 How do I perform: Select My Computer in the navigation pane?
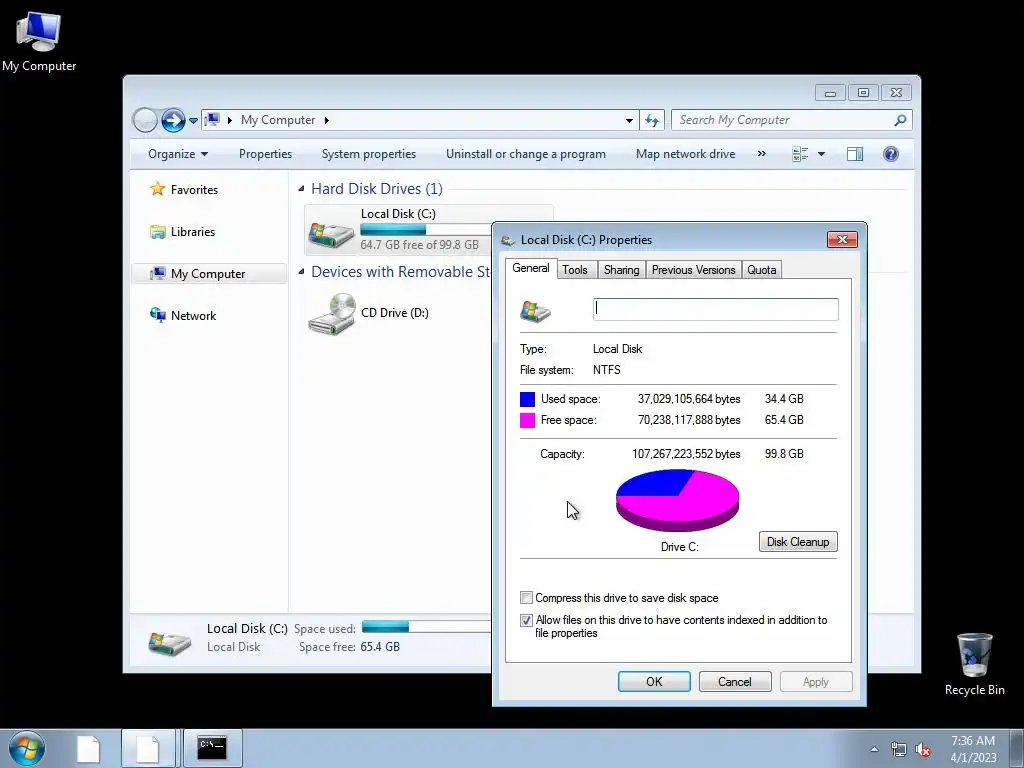pyautogui.click(x=209, y=274)
